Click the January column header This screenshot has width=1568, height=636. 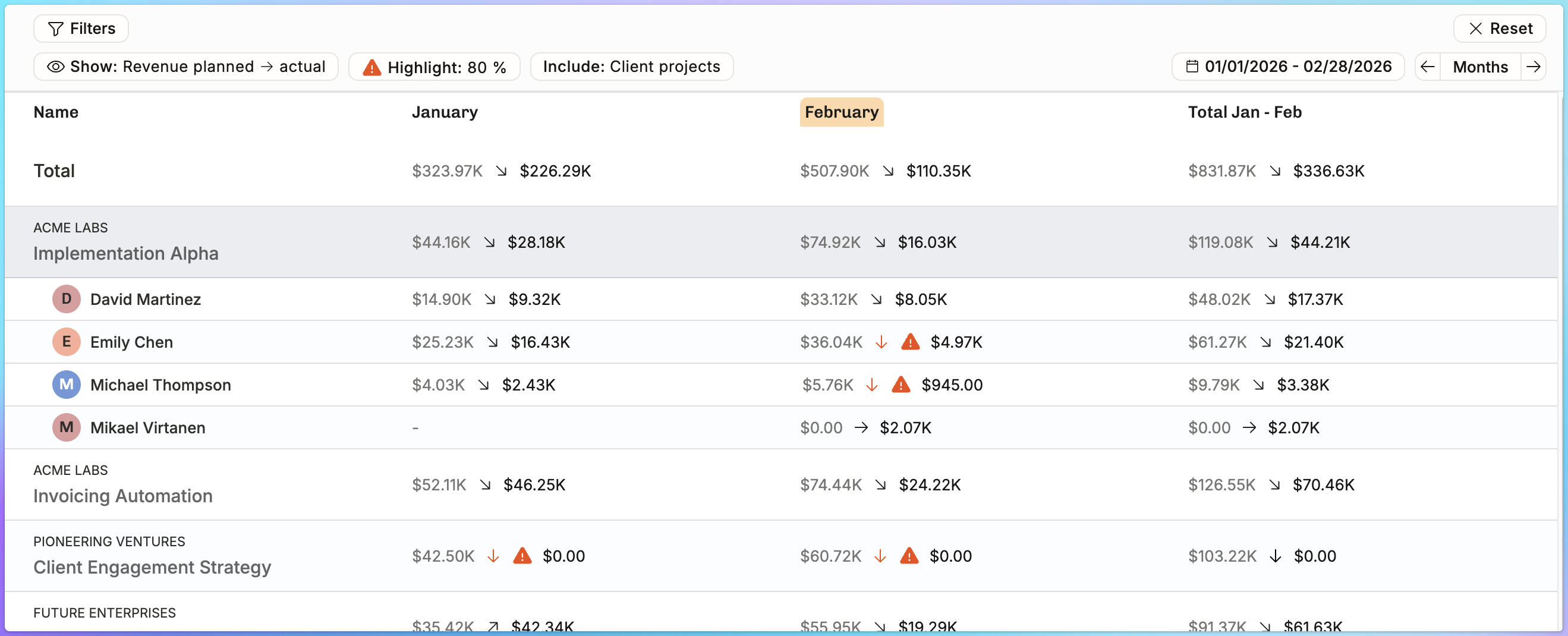[445, 112]
